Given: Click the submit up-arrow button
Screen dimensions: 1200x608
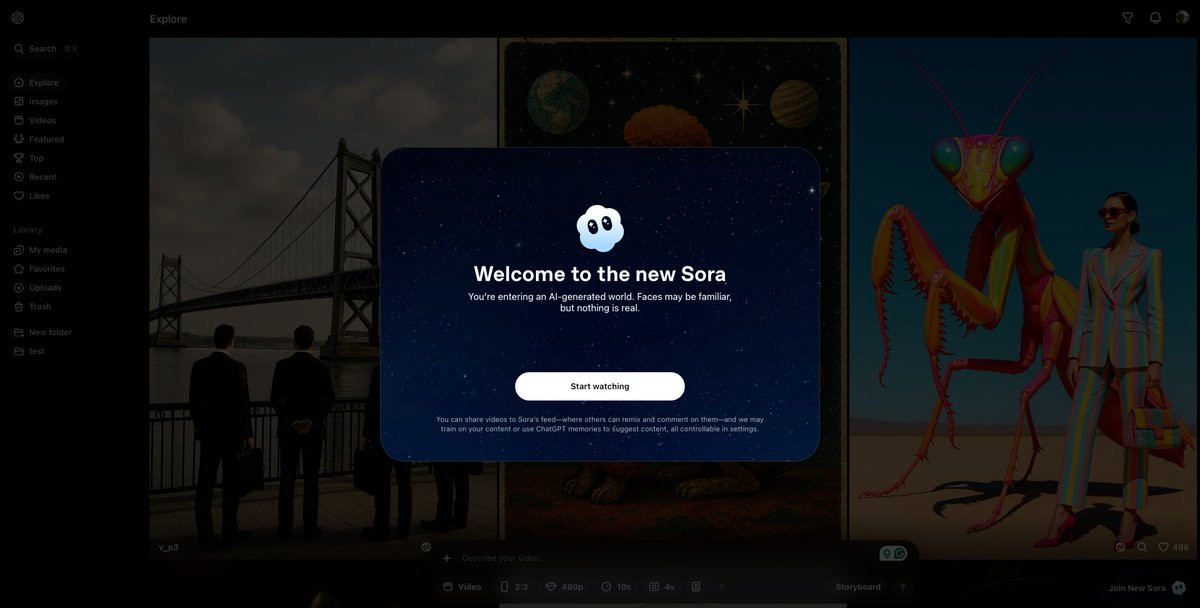Looking at the screenshot, I should point(903,587).
